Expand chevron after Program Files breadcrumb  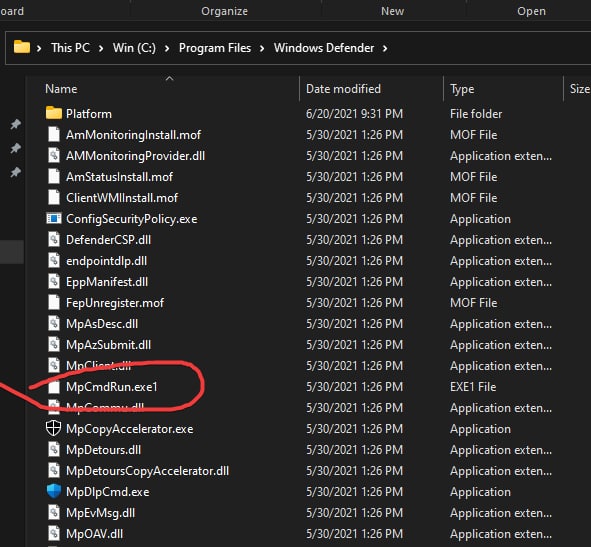coord(262,48)
